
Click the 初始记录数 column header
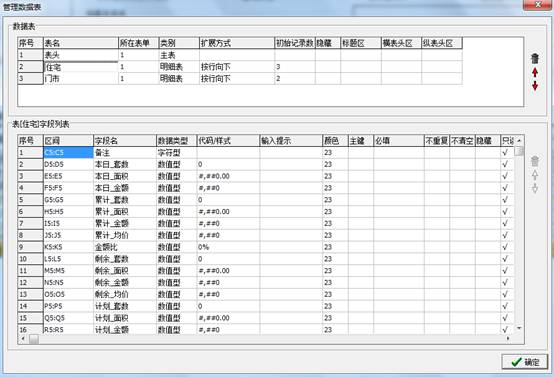tap(295, 43)
